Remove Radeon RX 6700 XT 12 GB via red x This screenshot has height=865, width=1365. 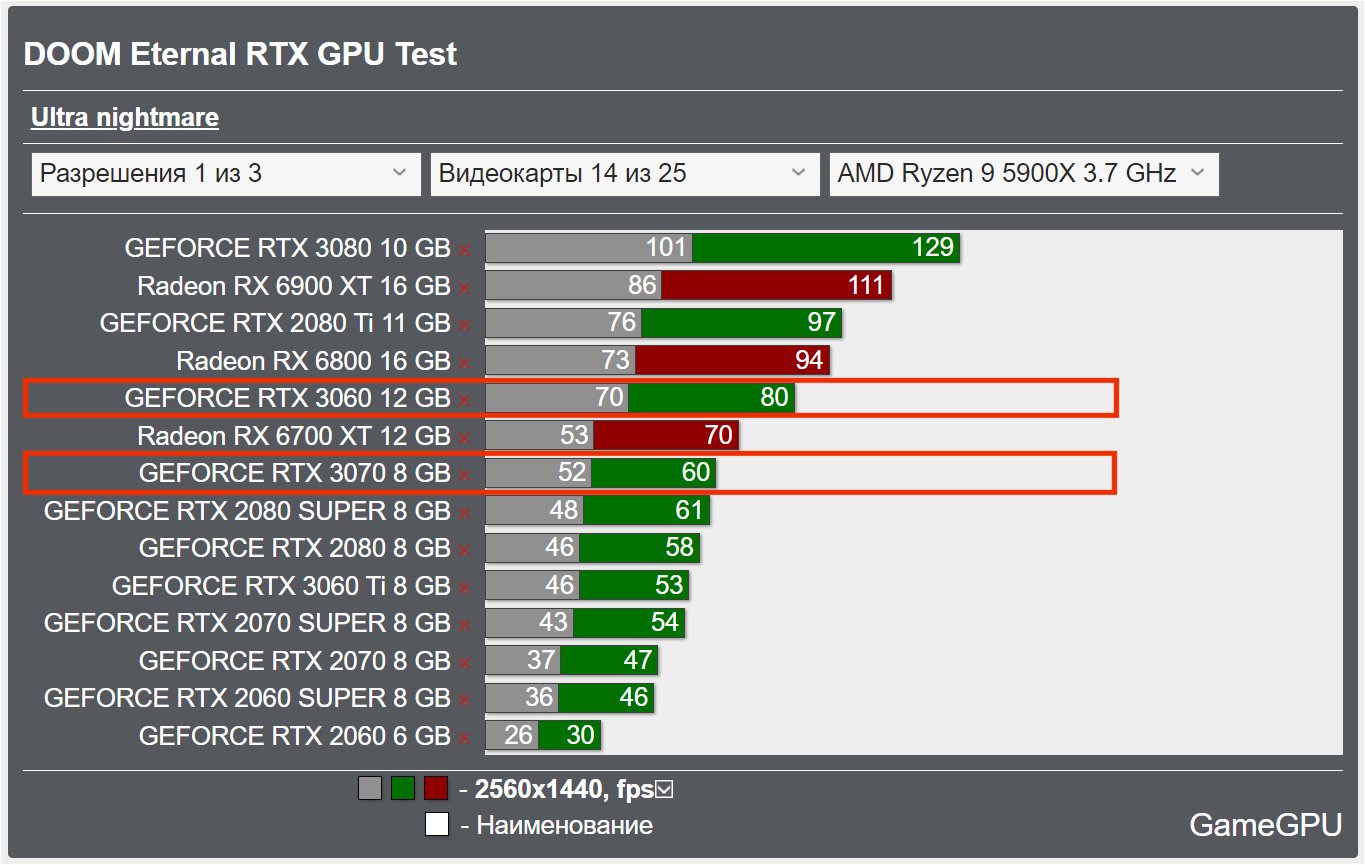[x=465, y=438]
